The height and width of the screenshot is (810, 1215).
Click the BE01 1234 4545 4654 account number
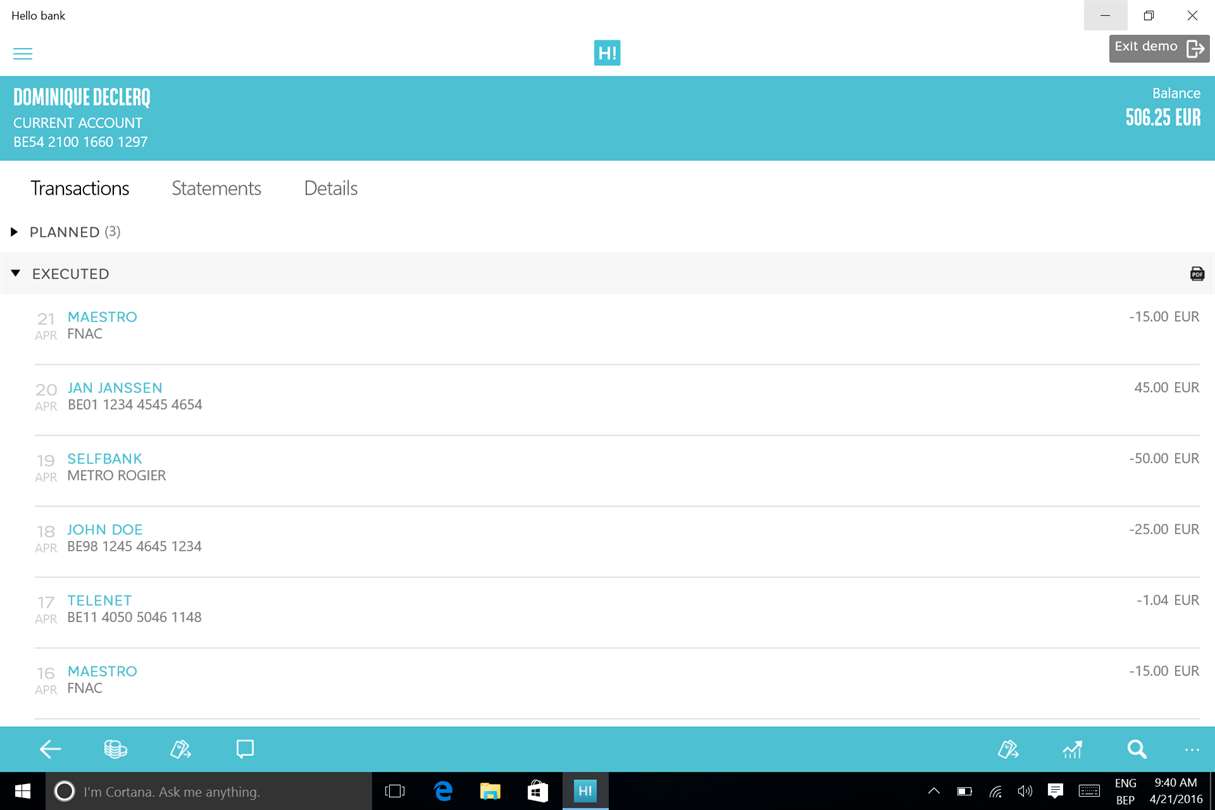coord(135,405)
